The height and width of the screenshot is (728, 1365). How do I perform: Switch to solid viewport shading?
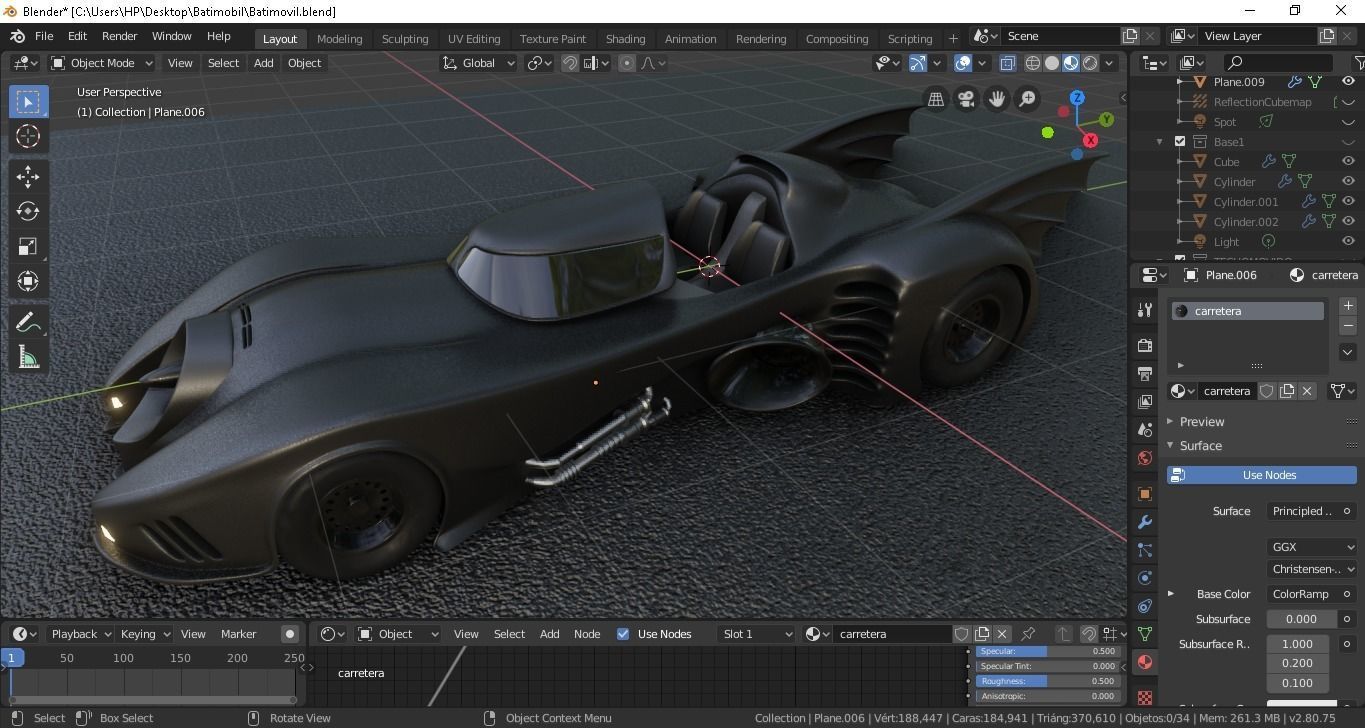1052,63
